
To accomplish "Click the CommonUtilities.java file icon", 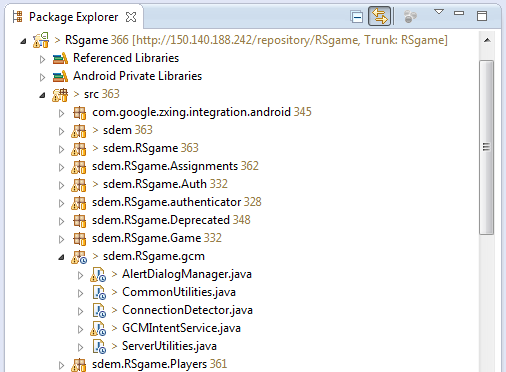I will click(99, 293).
